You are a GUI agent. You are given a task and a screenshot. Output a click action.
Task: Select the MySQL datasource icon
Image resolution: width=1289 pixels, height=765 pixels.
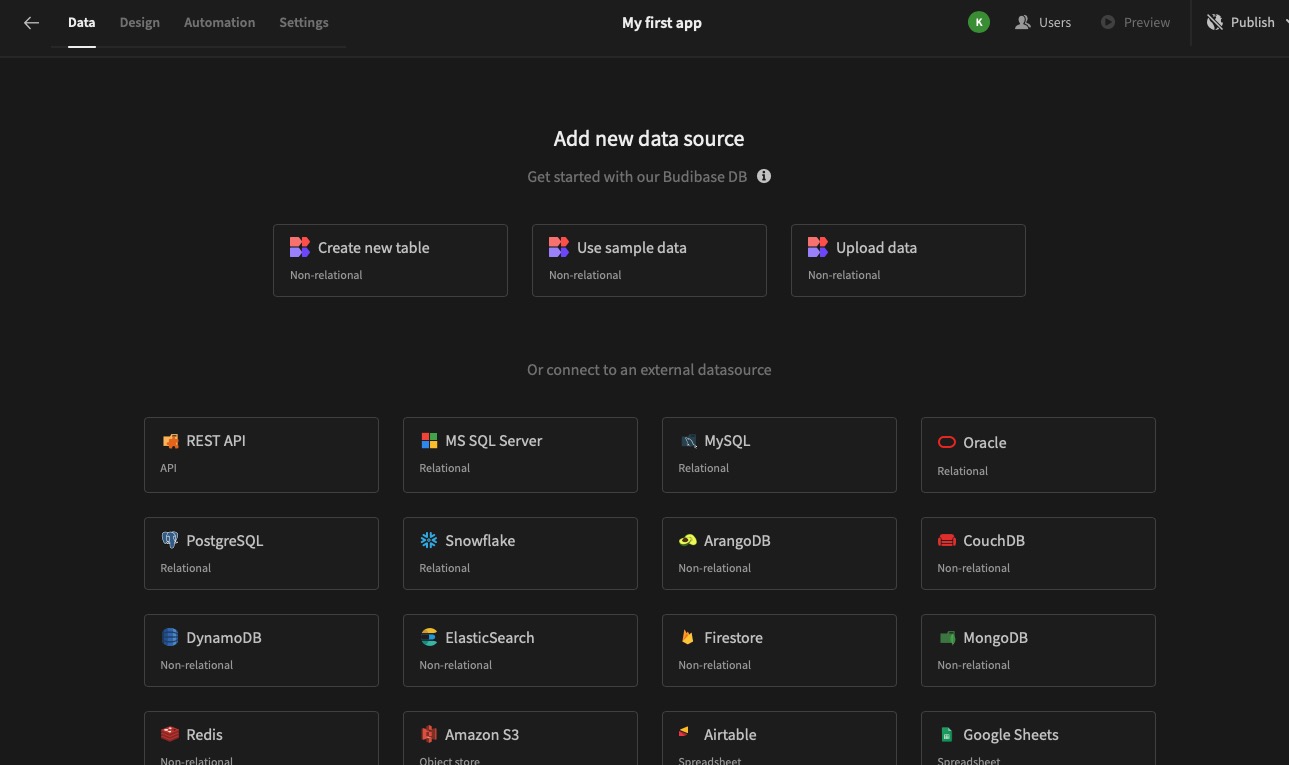click(688, 440)
